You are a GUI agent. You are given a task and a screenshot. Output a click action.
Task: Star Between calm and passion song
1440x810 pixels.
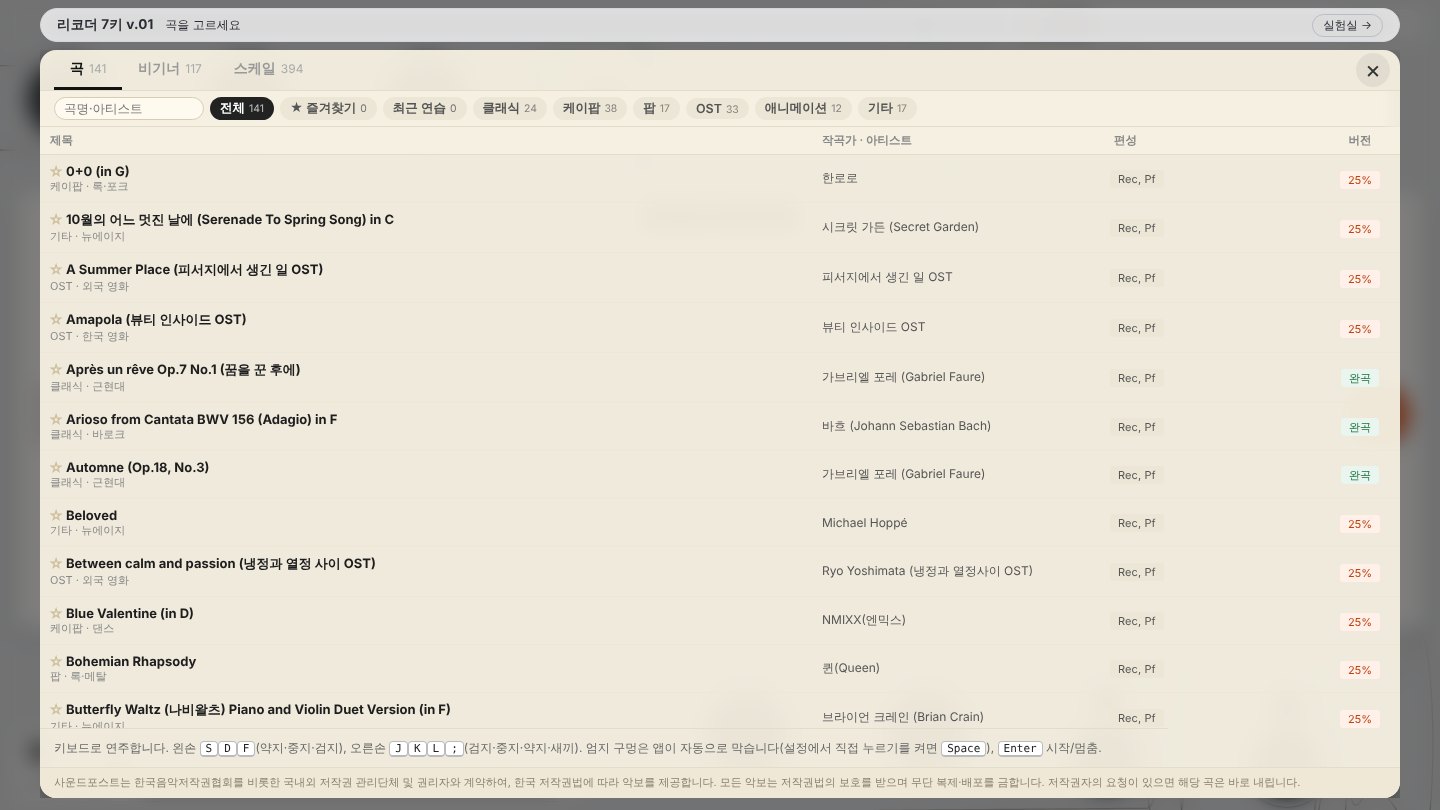click(x=56, y=563)
